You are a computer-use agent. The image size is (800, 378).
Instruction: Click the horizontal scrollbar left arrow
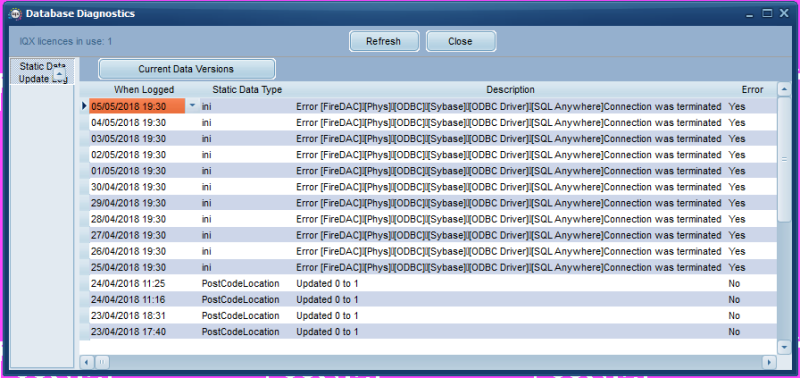[87, 362]
